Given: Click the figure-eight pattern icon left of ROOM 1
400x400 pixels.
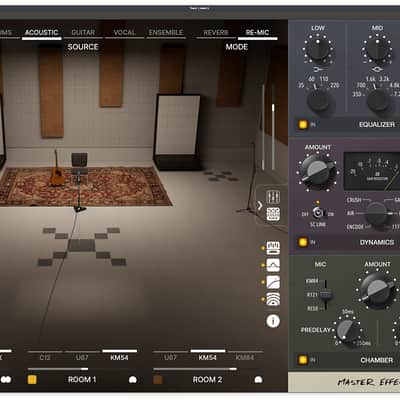Looking at the screenshot, I should coord(6,380).
